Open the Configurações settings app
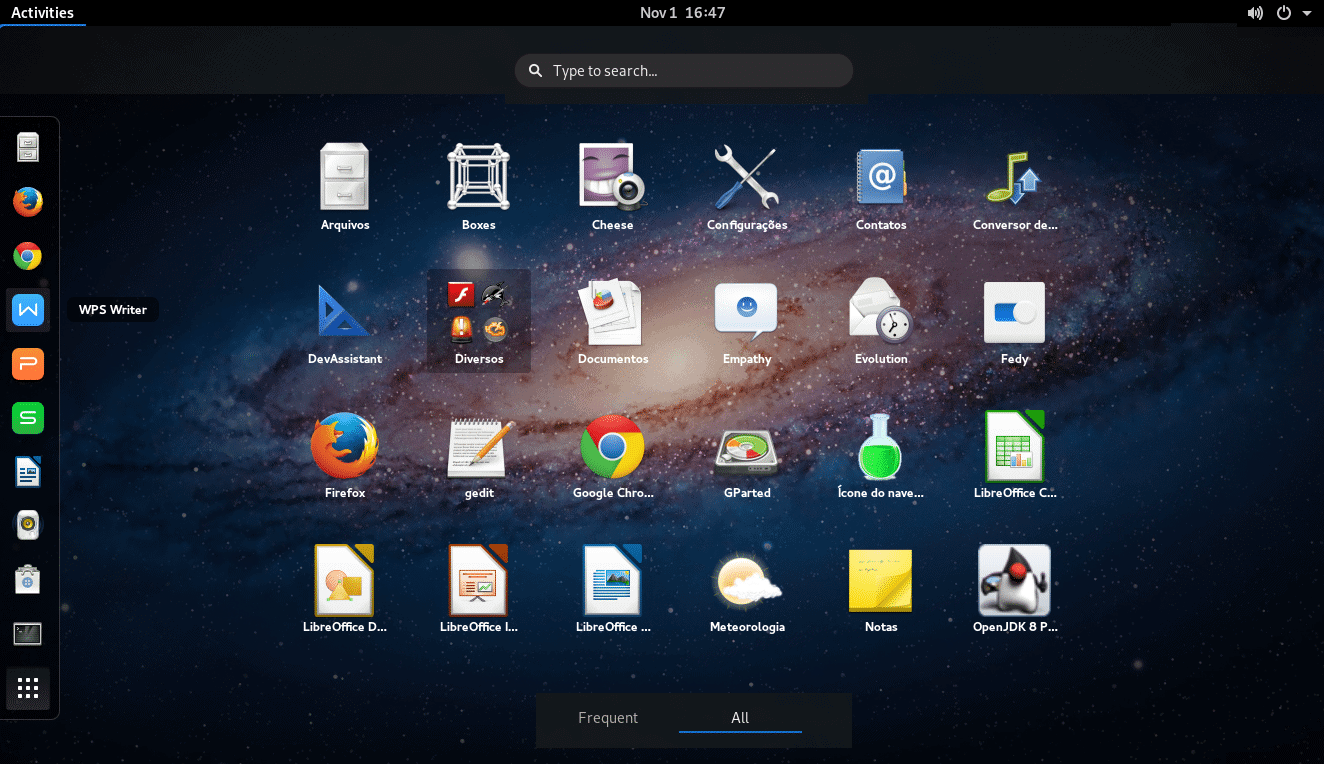The width and height of the screenshot is (1324, 764). coord(746,176)
